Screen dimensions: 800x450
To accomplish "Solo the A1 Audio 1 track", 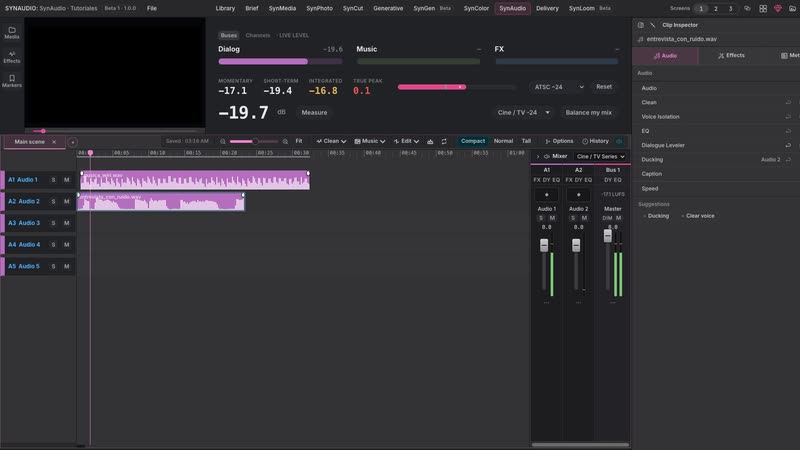I will [53, 180].
